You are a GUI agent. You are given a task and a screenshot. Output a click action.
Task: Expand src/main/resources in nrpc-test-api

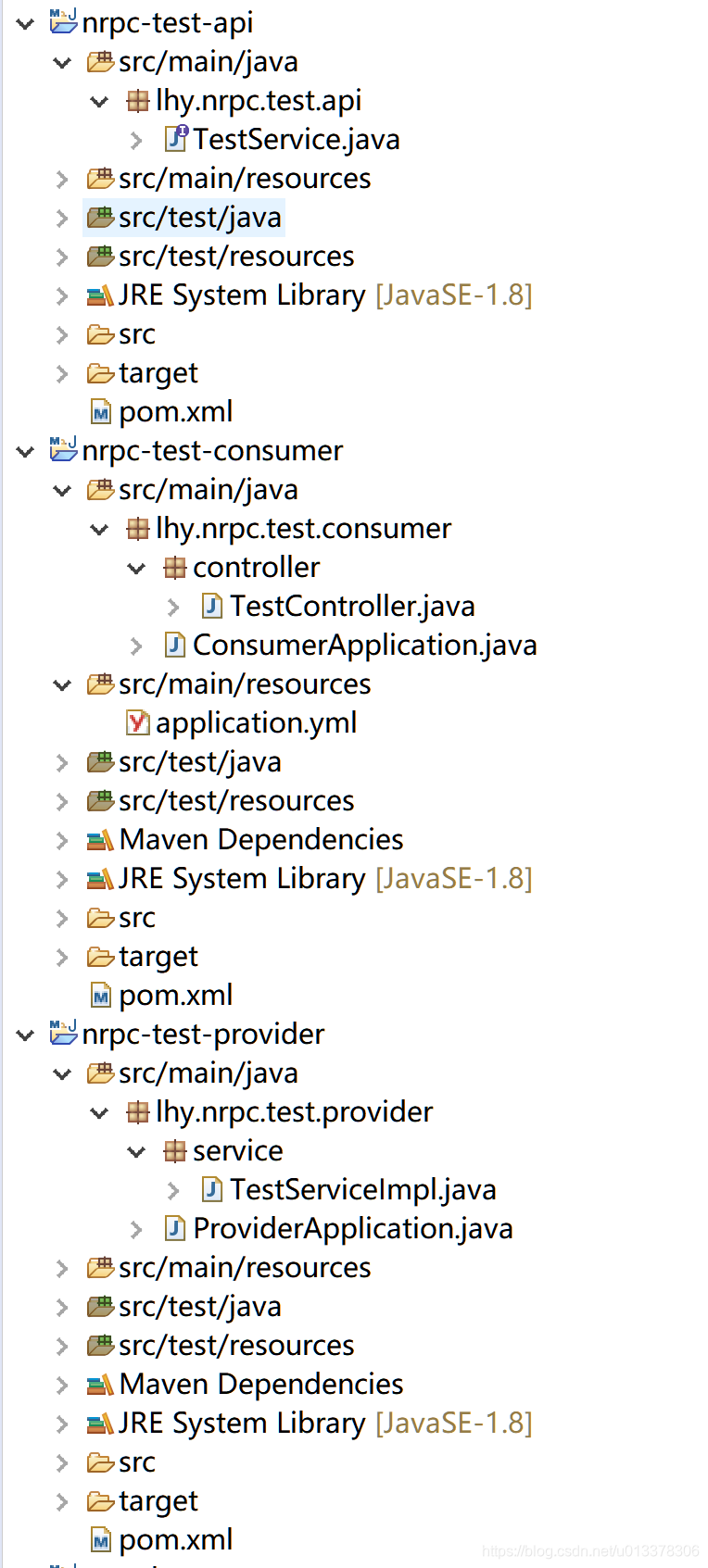(62, 179)
